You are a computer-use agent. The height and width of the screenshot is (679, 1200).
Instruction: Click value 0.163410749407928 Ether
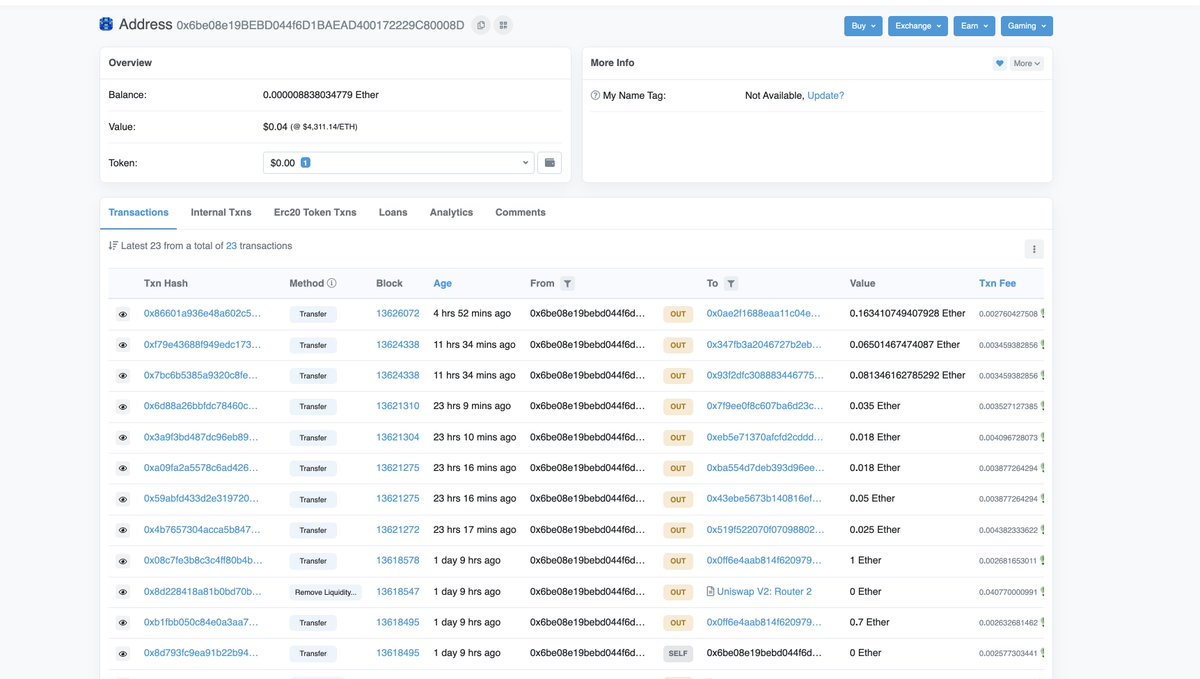point(908,314)
